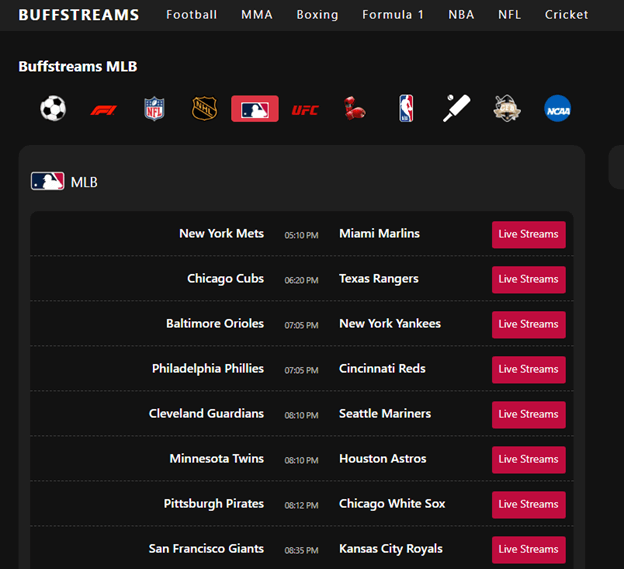Click the New York Mets team name
The height and width of the screenshot is (569, 624).
[221, 234]
